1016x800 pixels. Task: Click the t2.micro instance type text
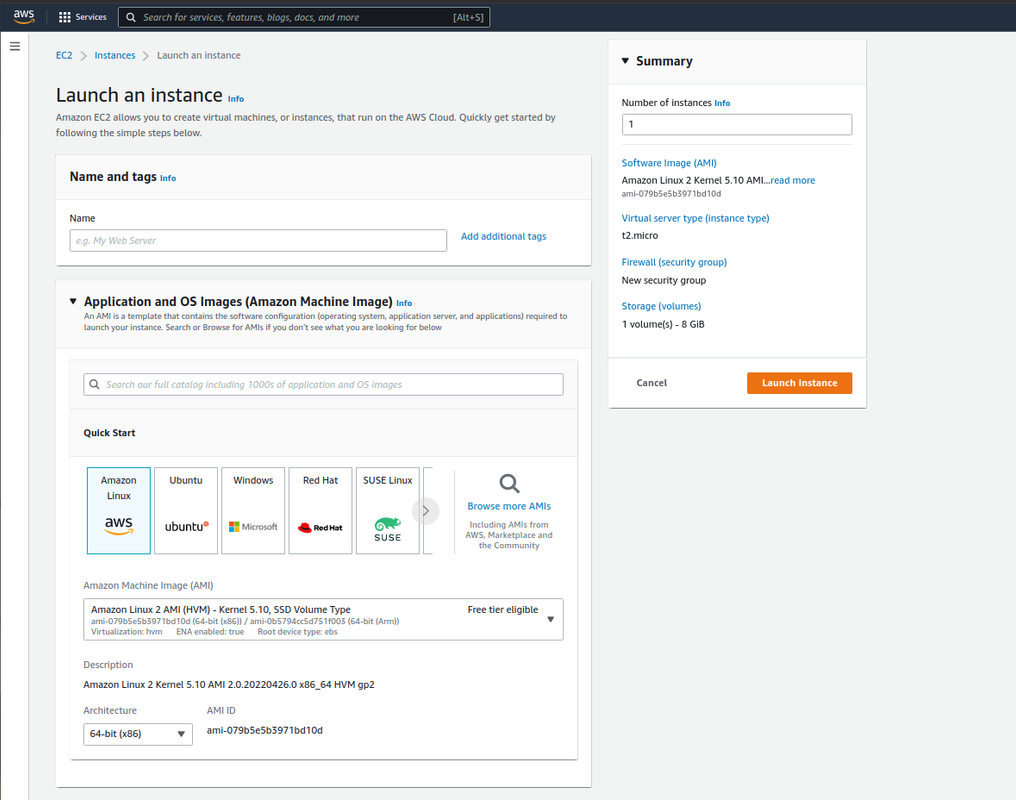[x=640, y=236]
